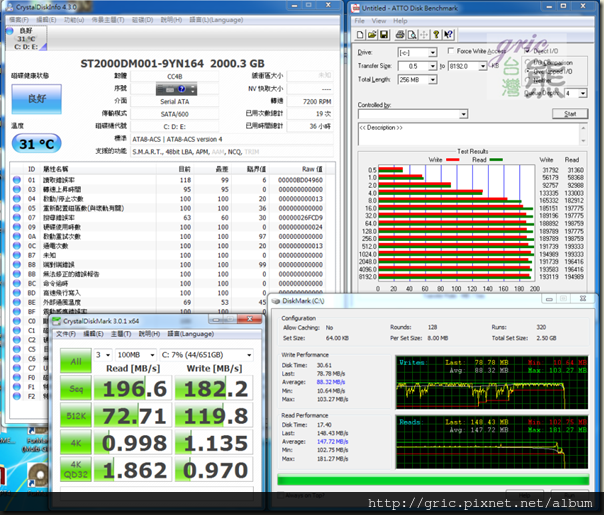Click the Seq write result 182.2
The height and width of the screenshot is (515, 604).
pos(214,389)
